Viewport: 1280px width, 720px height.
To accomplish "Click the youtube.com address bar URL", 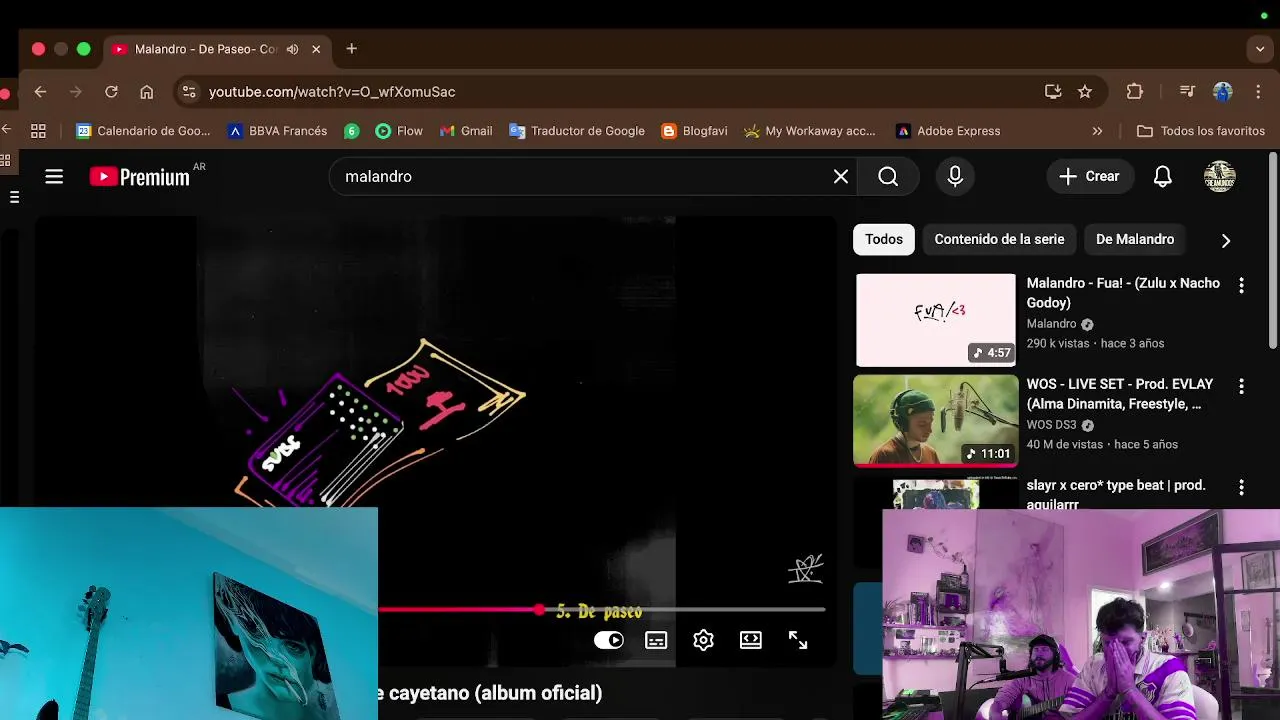I will (x=332, y=92).
